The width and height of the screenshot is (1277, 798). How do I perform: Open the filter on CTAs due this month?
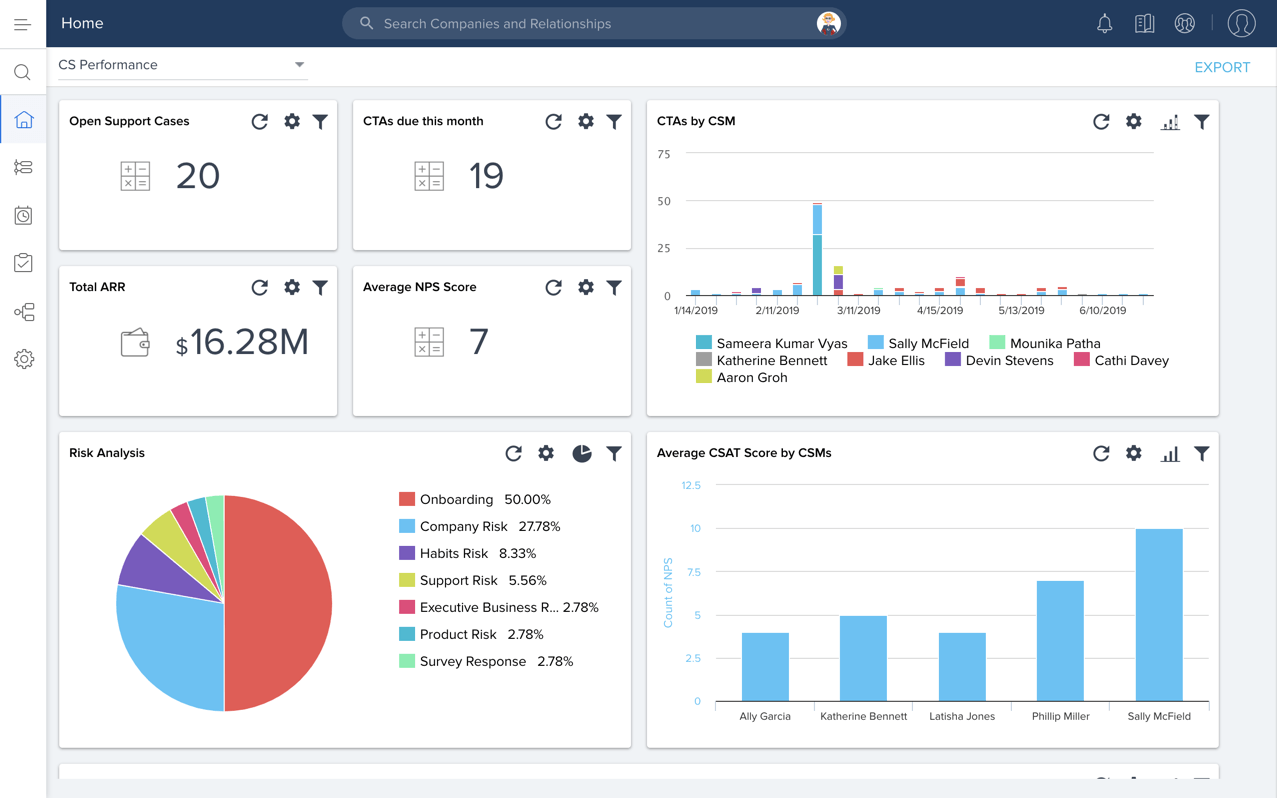pyautogui.click(x=613, y=121)
